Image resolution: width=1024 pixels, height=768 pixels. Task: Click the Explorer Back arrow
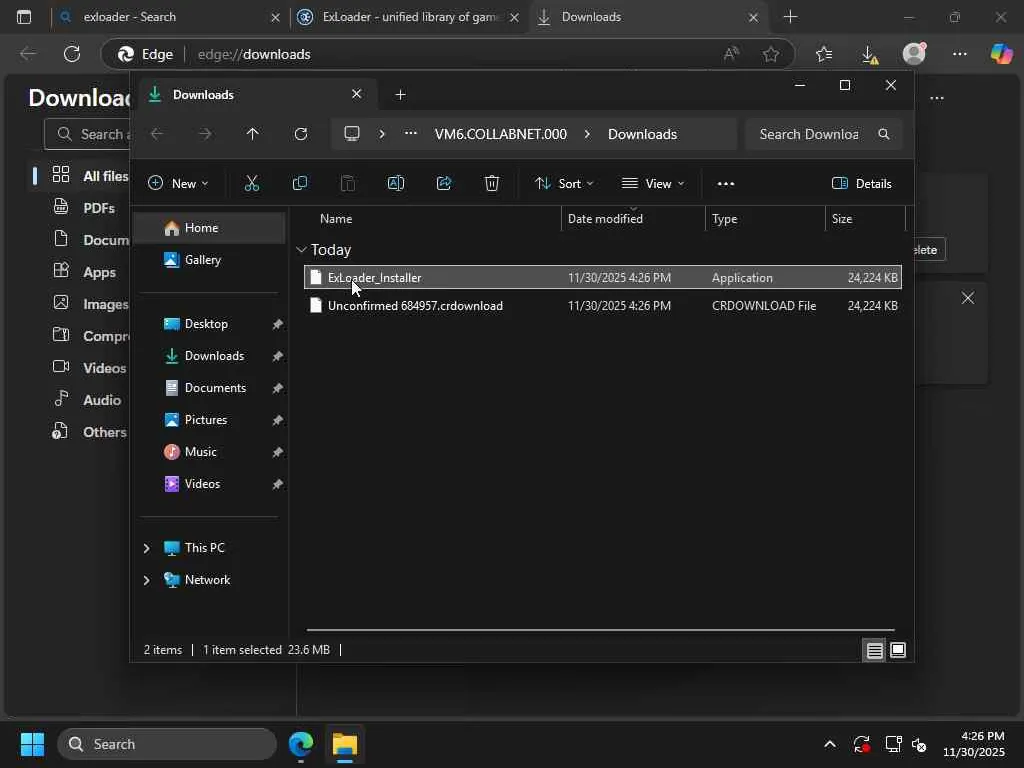pyautogui.click(x=157, y=134)
